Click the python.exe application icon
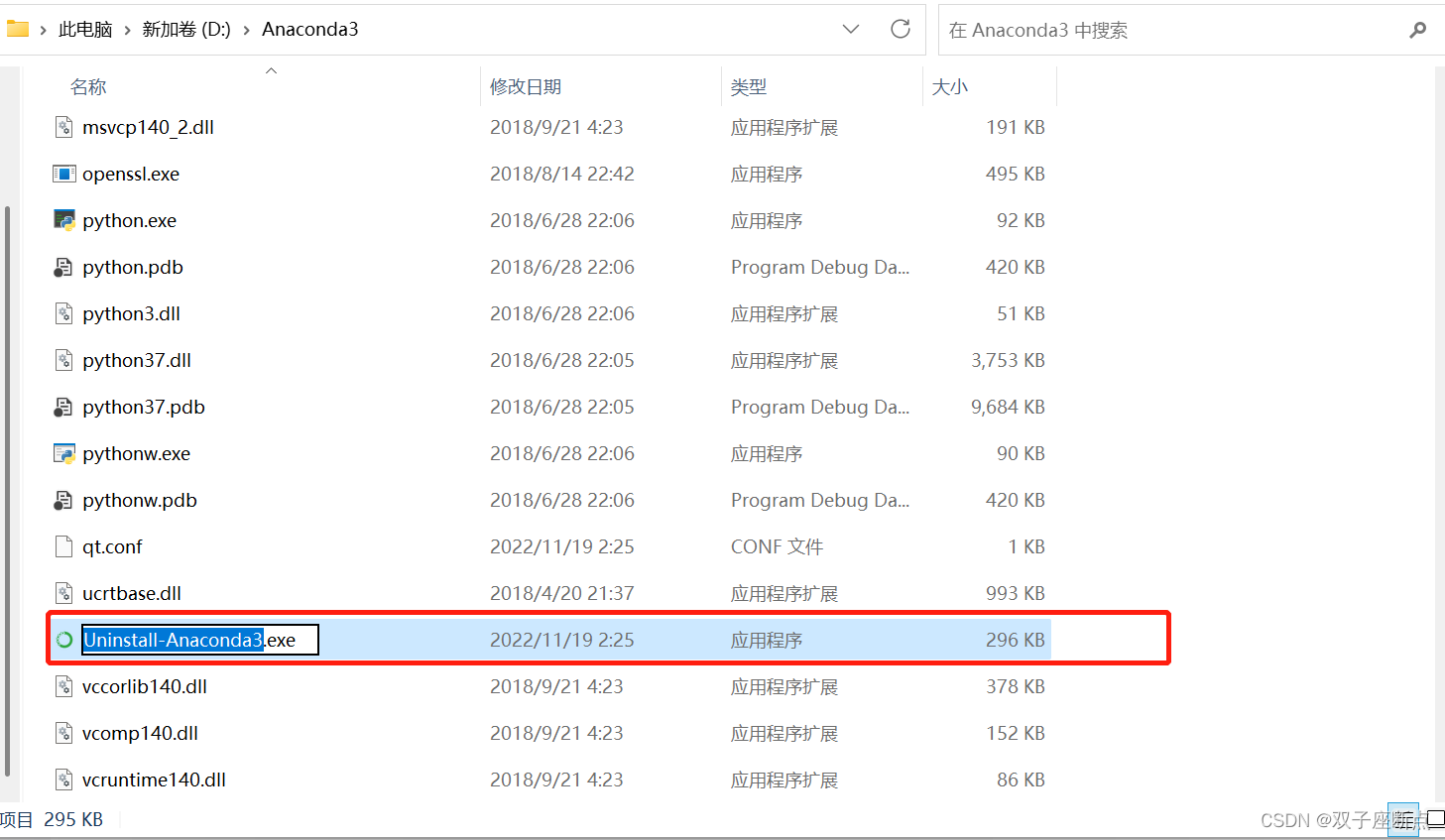Screen dimensions: 1445x840 point(63,220)
